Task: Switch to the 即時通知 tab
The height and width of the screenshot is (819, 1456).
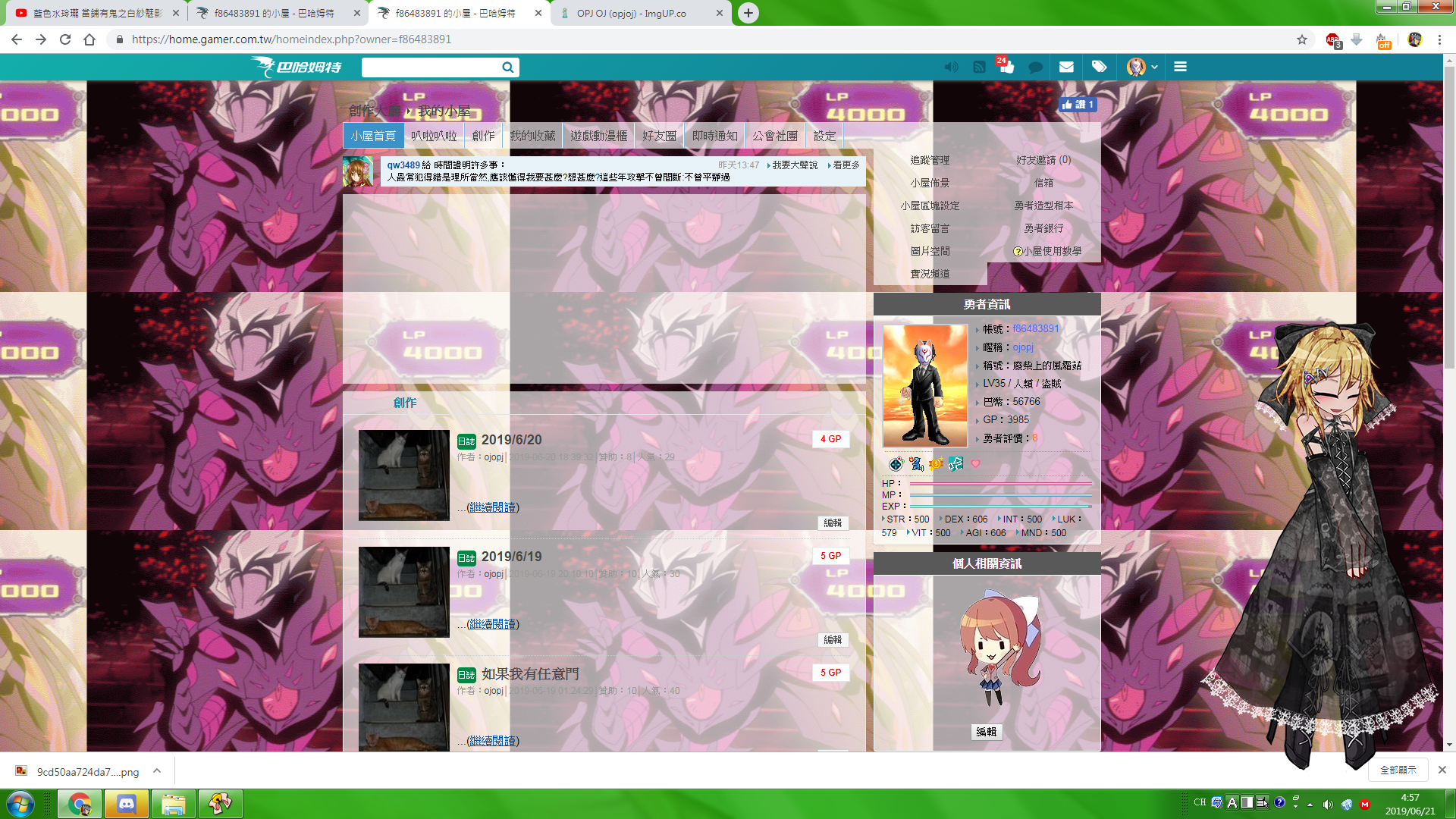Action: click(714, 136)
